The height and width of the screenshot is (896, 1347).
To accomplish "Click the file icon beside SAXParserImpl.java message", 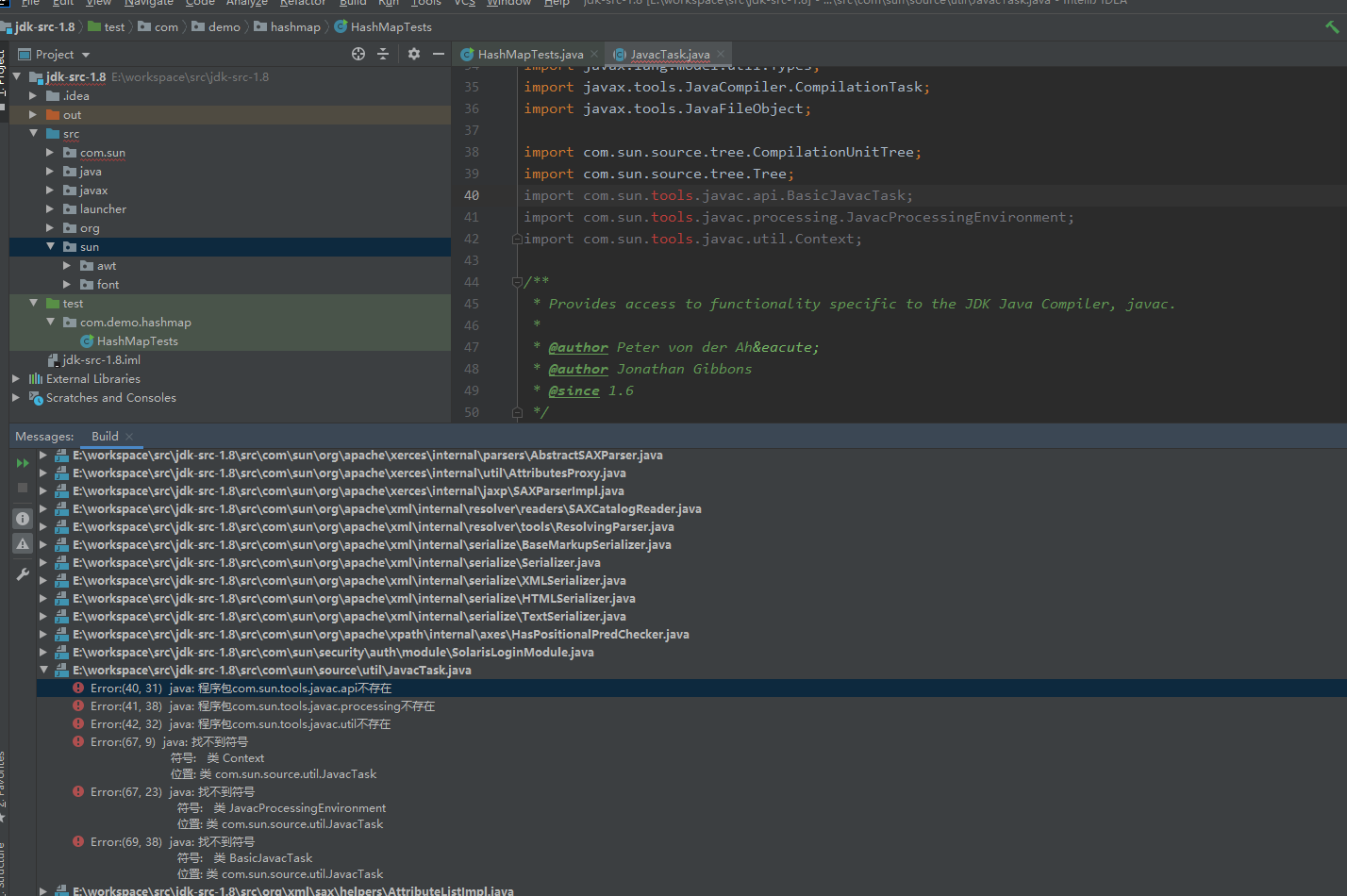I will 61,491.
